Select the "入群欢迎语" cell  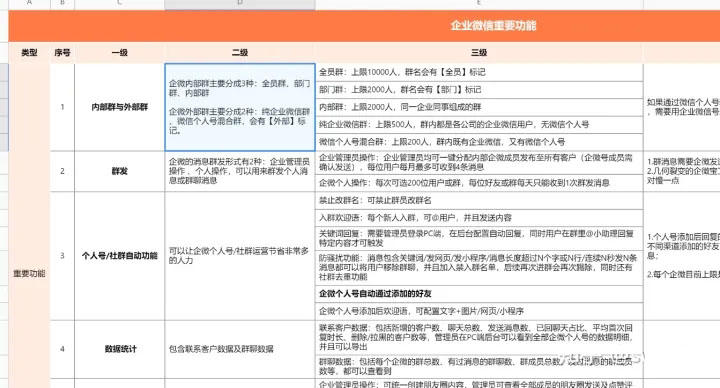[x=479, y=218]
